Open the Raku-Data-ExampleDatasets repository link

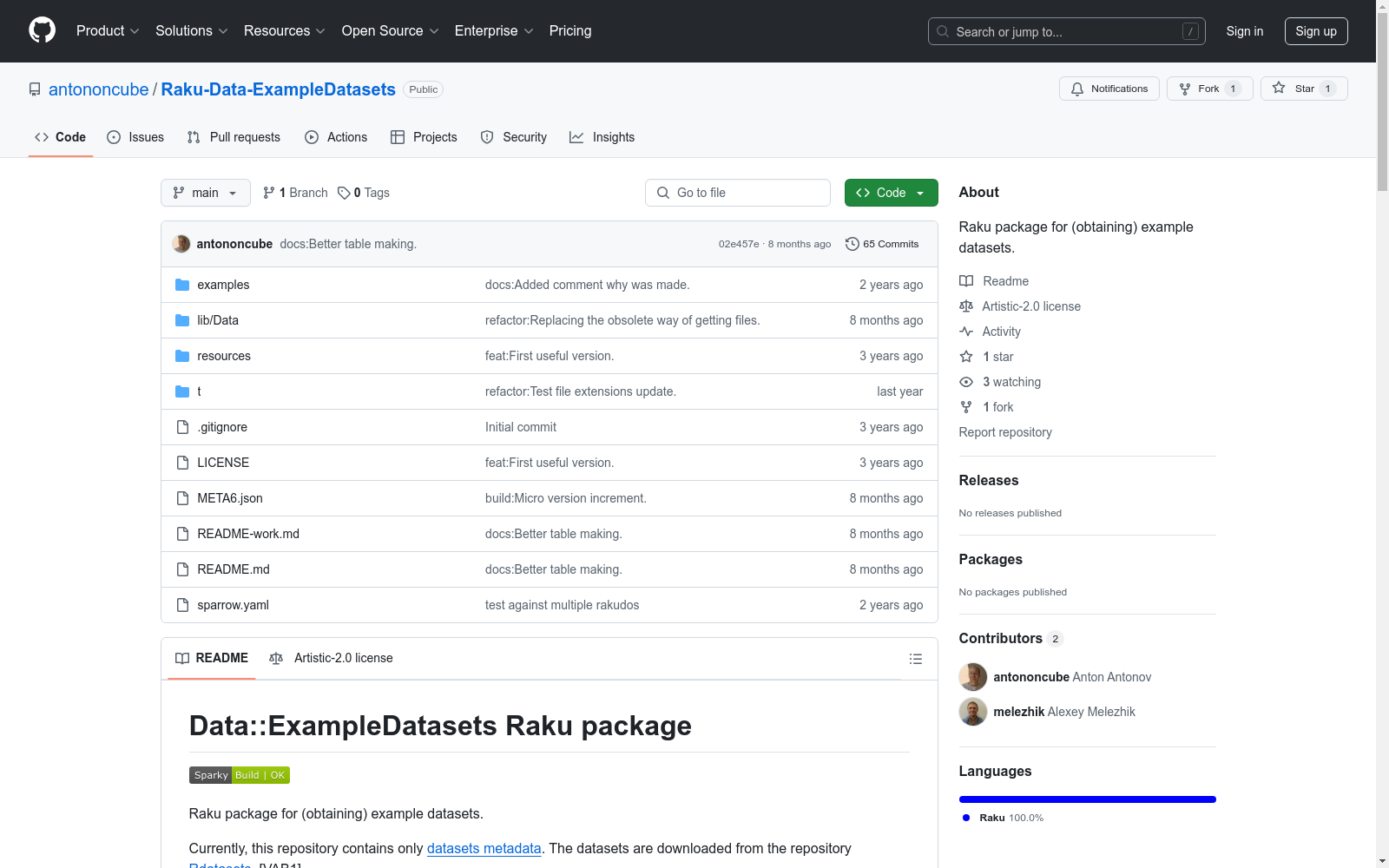279,89
